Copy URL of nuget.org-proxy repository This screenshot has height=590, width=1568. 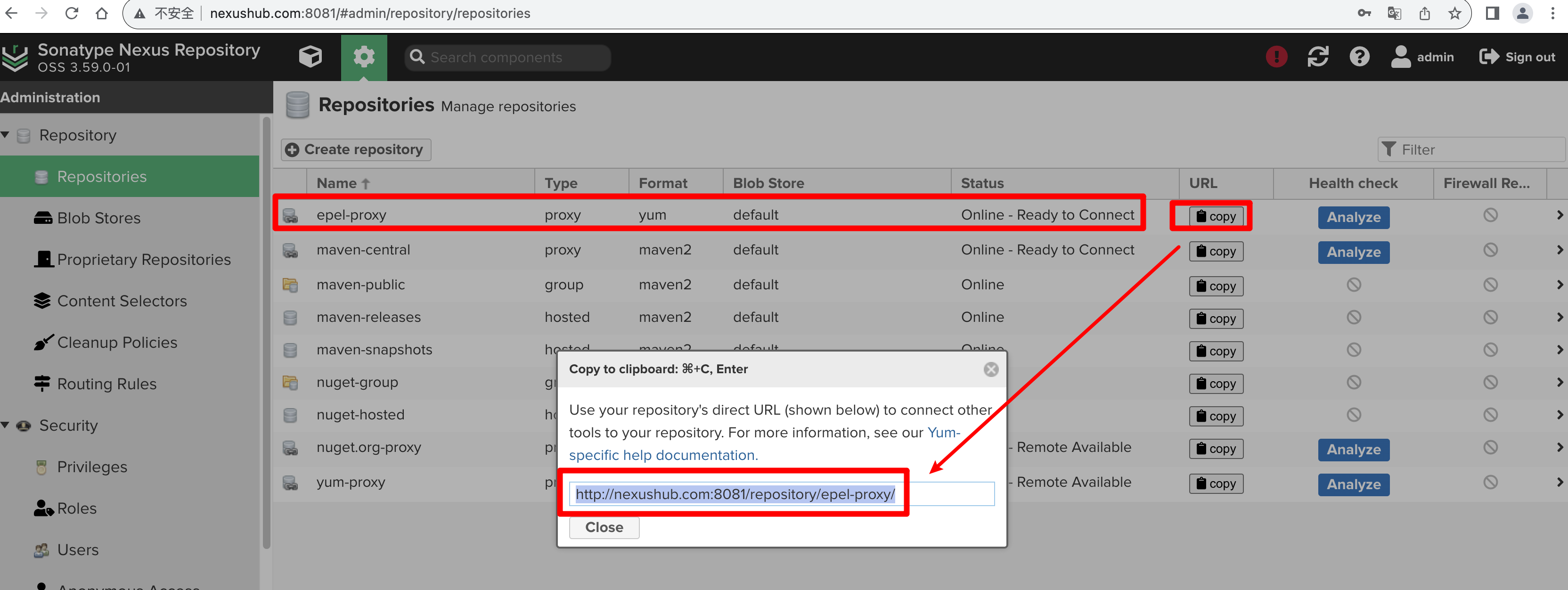coord(1216,449)
